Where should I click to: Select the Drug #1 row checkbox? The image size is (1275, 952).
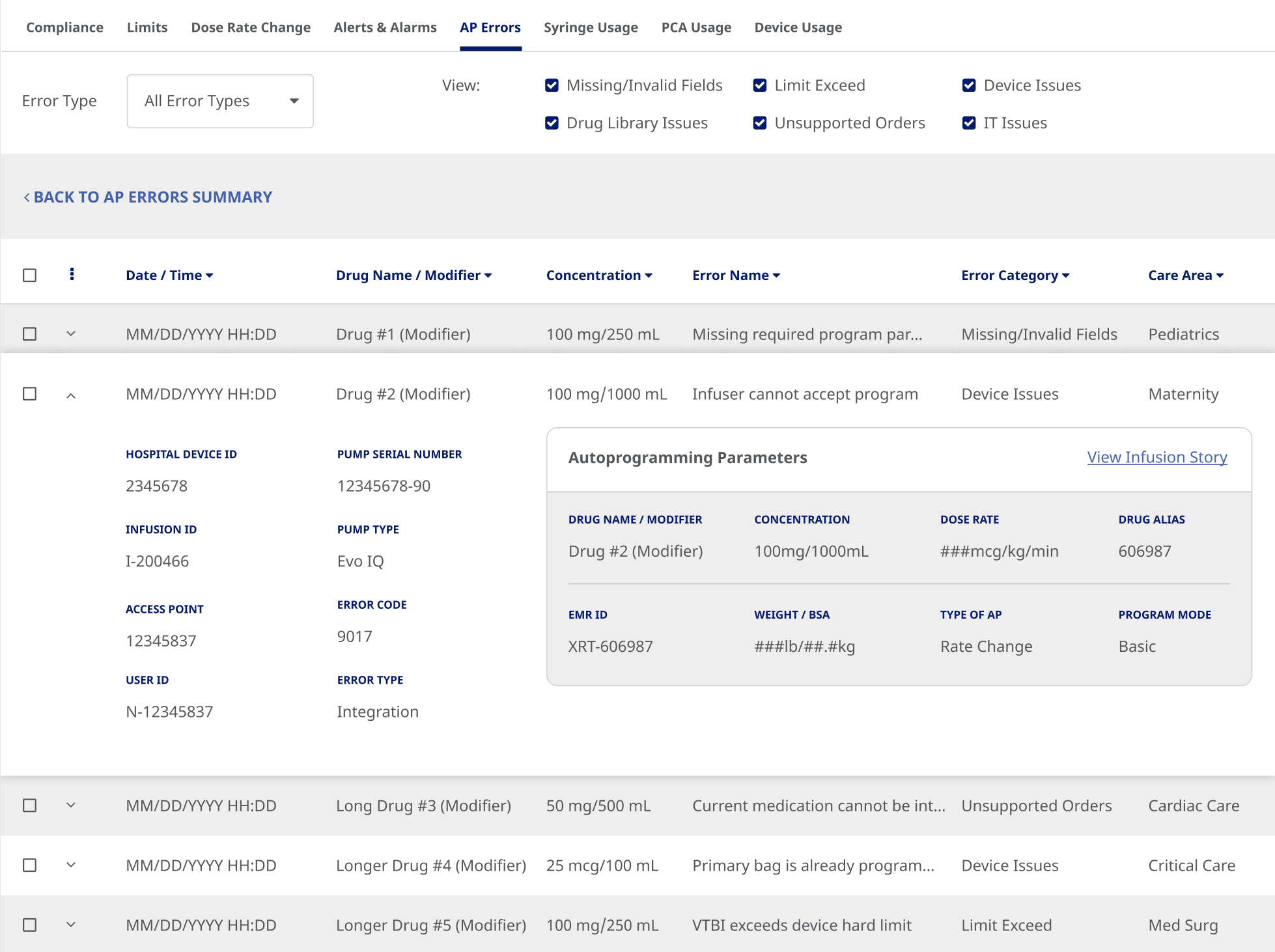[x=29, y=334]
